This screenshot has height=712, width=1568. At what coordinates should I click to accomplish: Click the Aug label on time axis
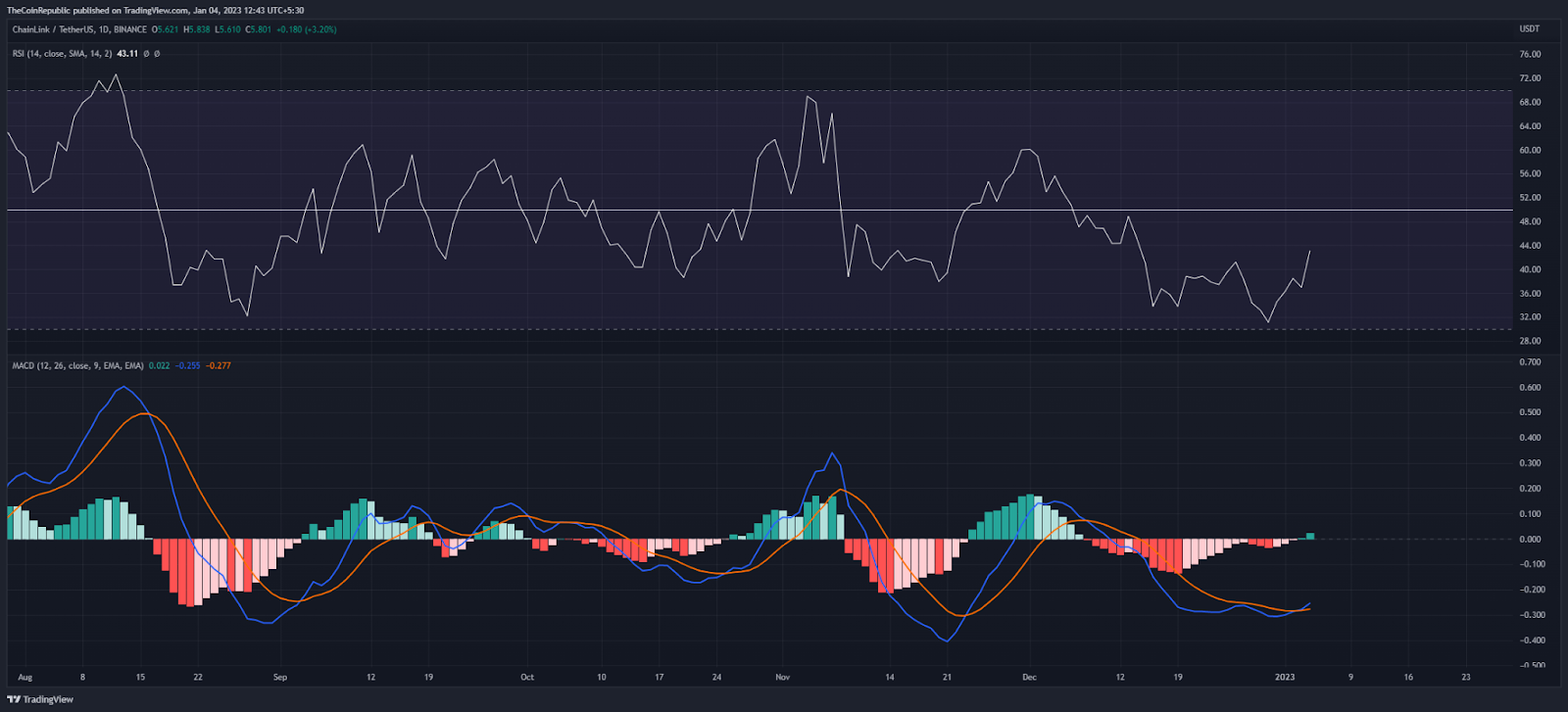pyautogui.click(x=24, y=678)
